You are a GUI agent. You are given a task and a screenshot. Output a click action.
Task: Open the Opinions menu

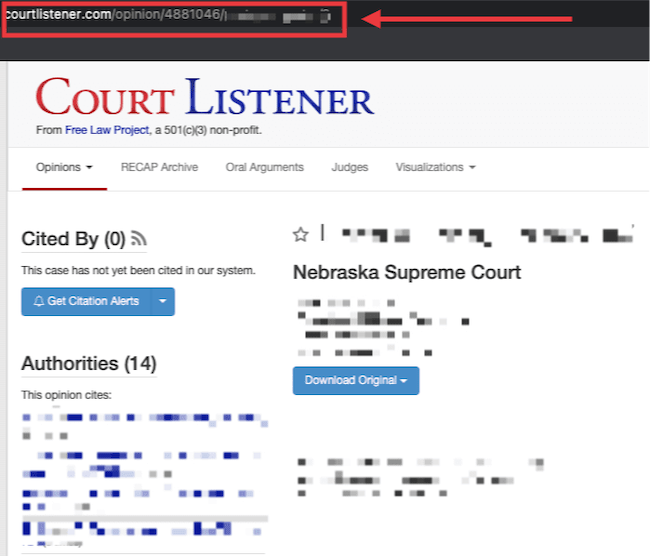click(x=64, y=167)
